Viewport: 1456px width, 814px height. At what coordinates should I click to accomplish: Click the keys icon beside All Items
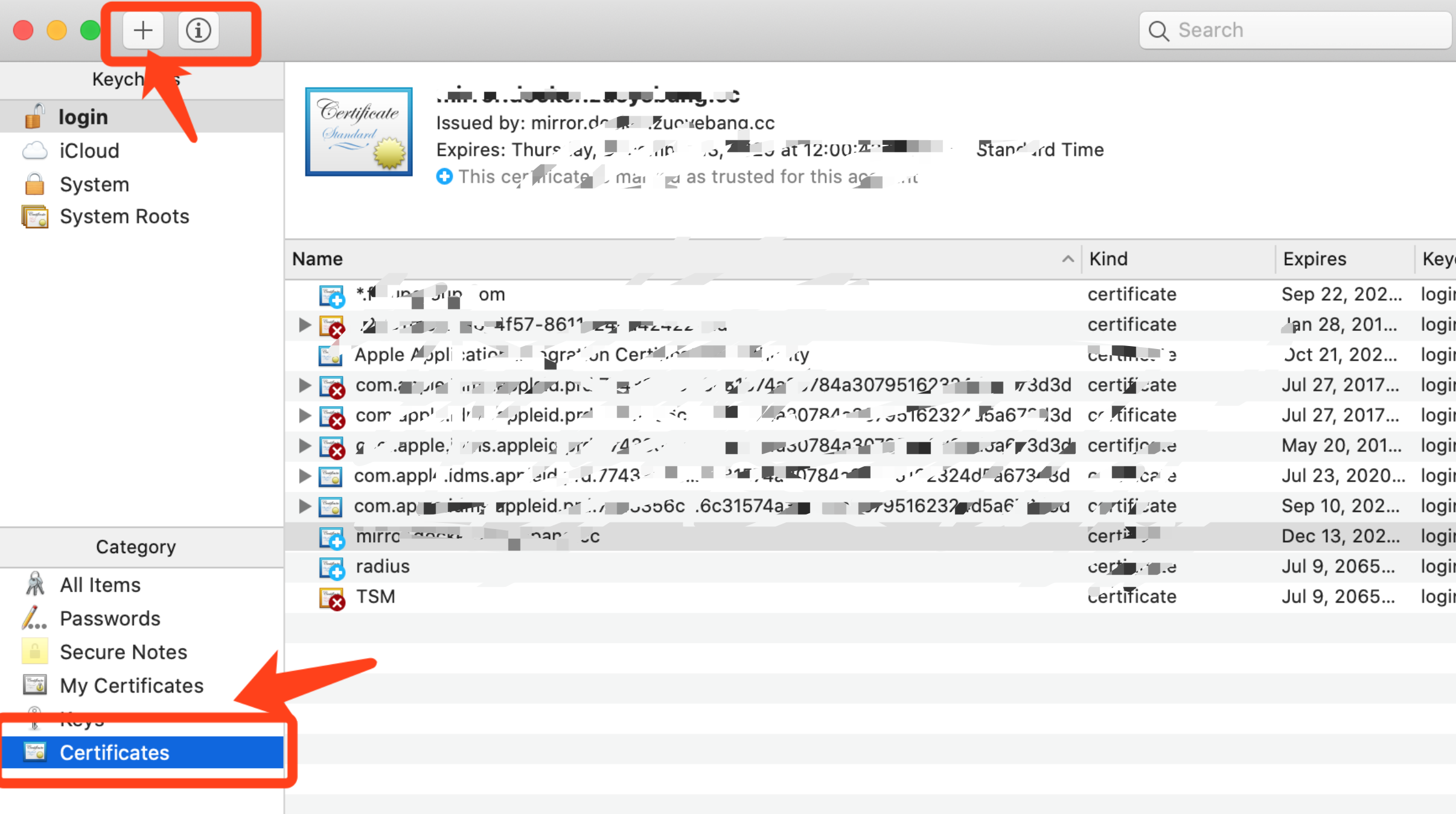pos(34,584)
